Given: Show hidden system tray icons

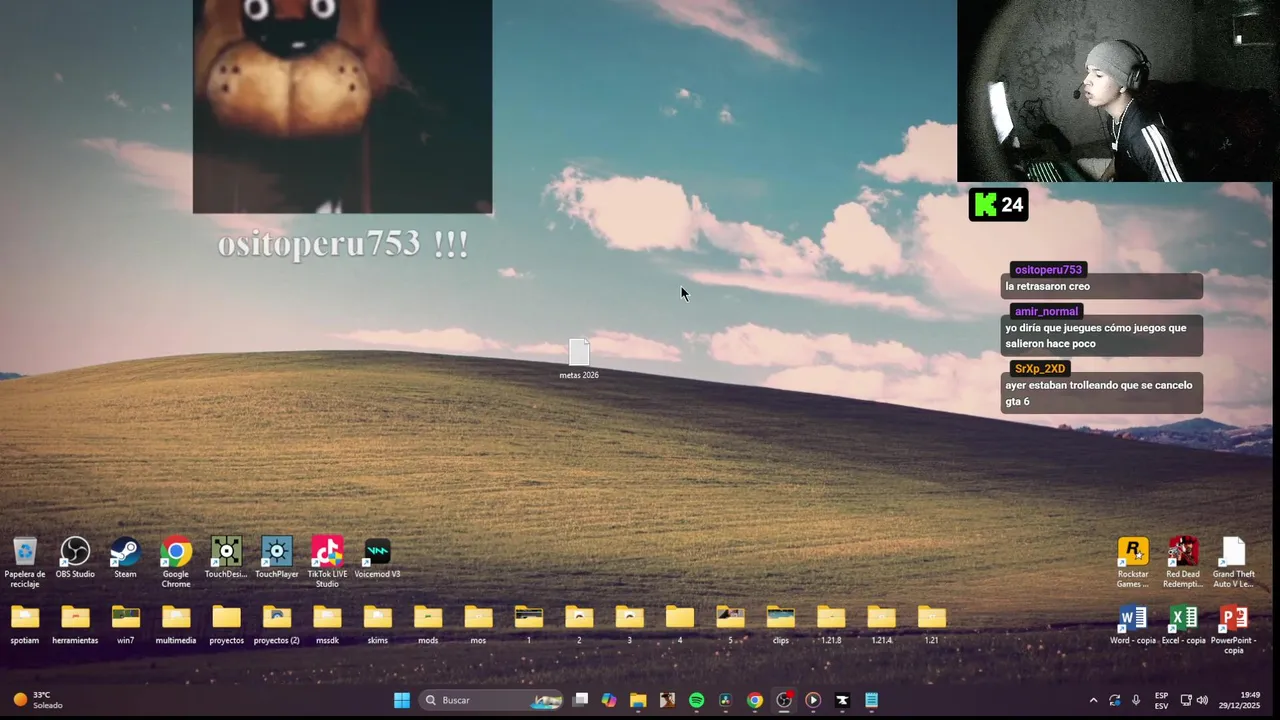Looking at the screenshot, I should pyautogui.click(x=1093, y=700).
